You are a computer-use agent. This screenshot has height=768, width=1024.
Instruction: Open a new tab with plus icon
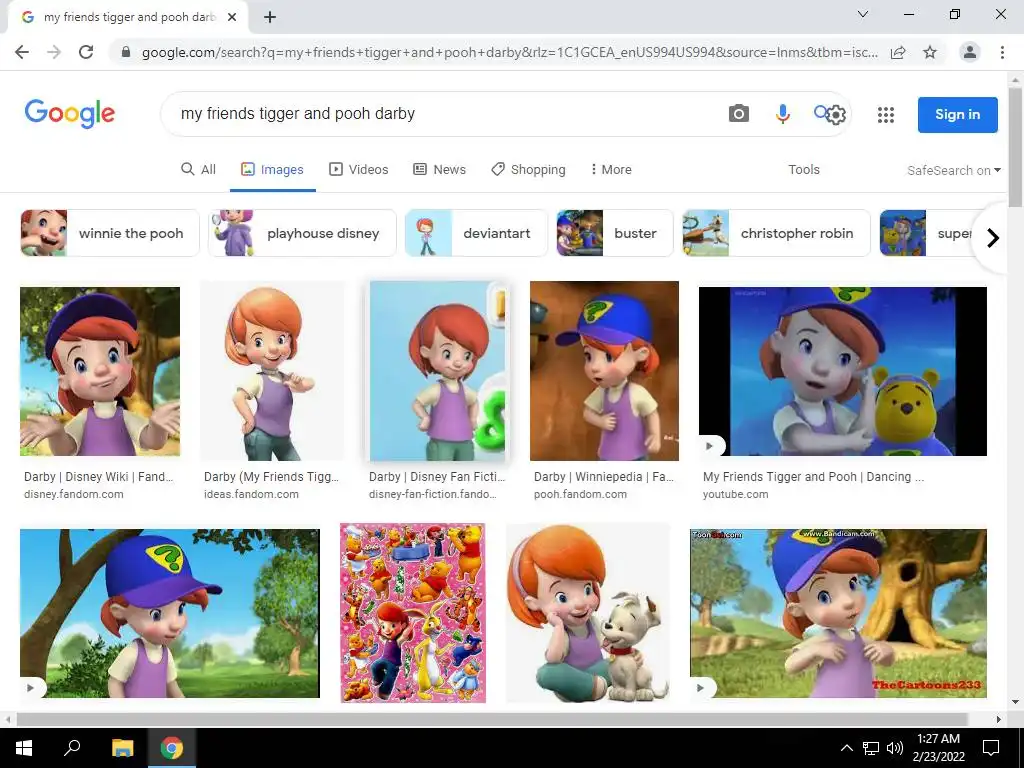tap(270, 18)
